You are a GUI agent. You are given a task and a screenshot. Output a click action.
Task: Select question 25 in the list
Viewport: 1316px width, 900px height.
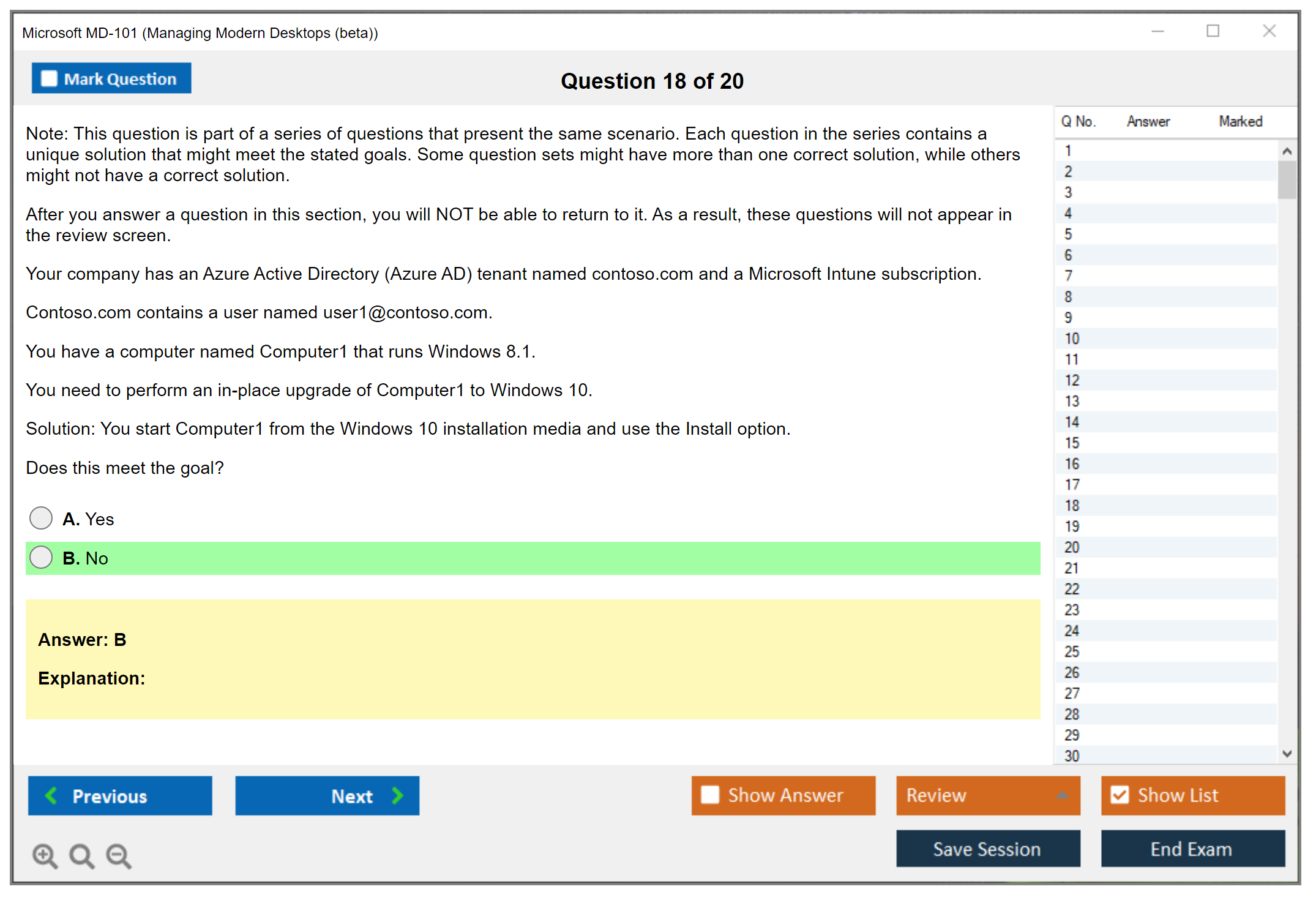1072,651
